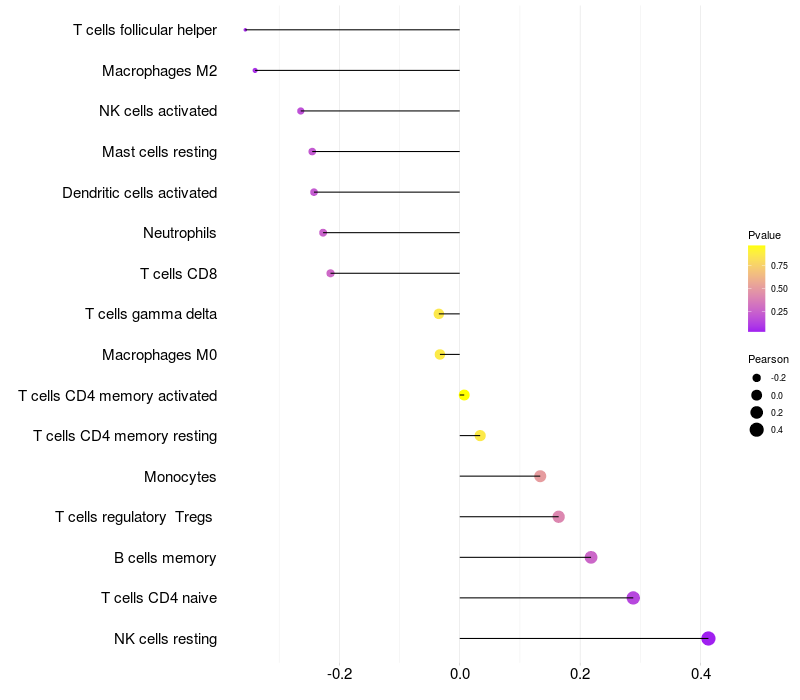800x700 pixels.
Task: Select the Neutrophils data point
Action: [323, 233]
